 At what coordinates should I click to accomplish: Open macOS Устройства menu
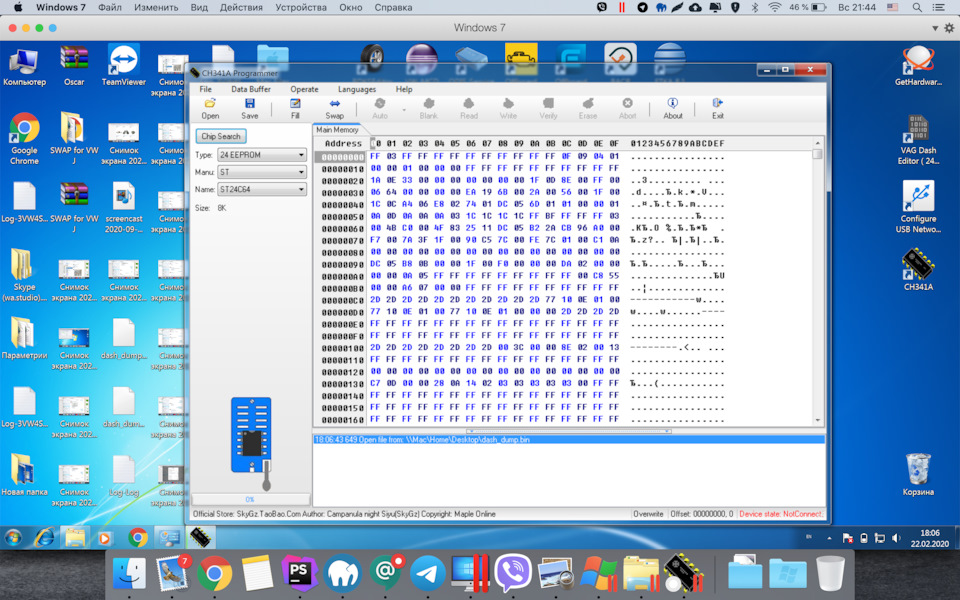click(301, 7)
